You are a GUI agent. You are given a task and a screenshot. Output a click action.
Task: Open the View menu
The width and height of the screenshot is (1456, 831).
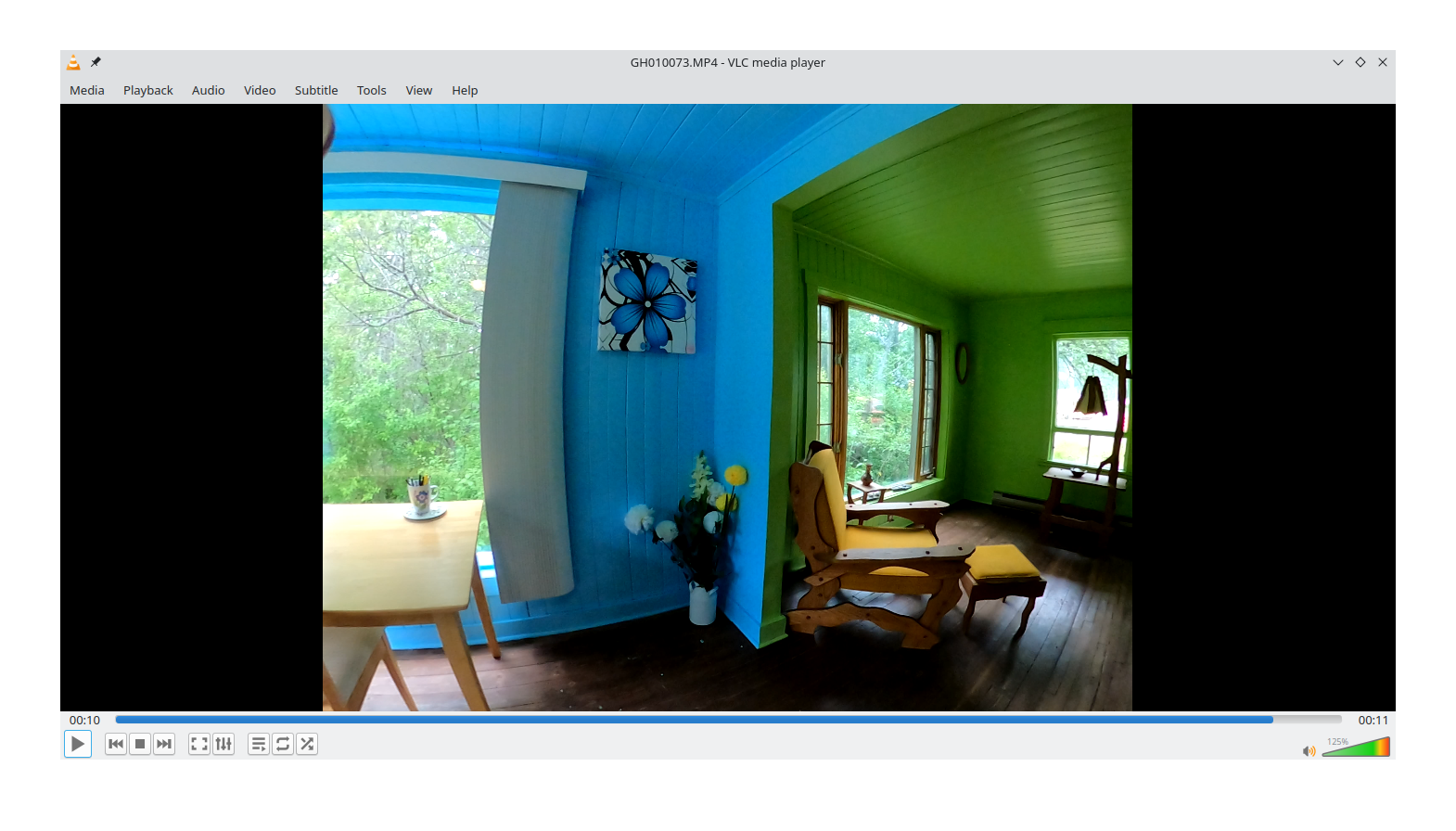click(x=419, y=90)
